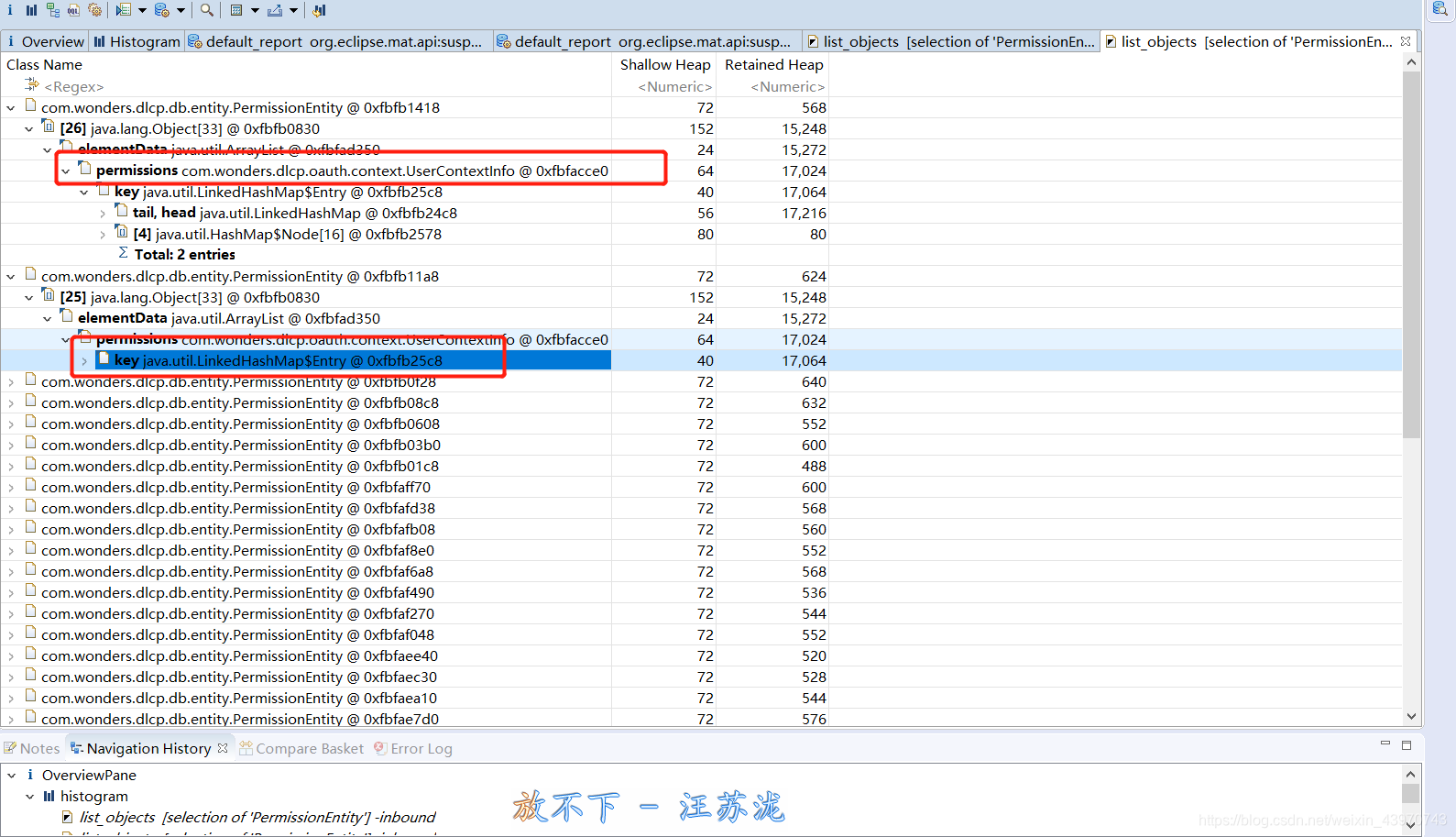Expand [4] HashMap$Node[16] row
This screenshot has height=837, width=1456.
click(x=103, y=235)
